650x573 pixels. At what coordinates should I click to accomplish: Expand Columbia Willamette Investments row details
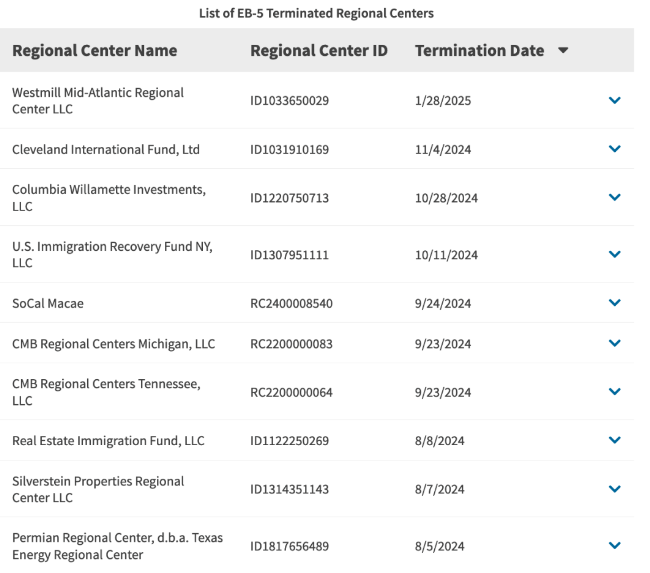[614, 197]
